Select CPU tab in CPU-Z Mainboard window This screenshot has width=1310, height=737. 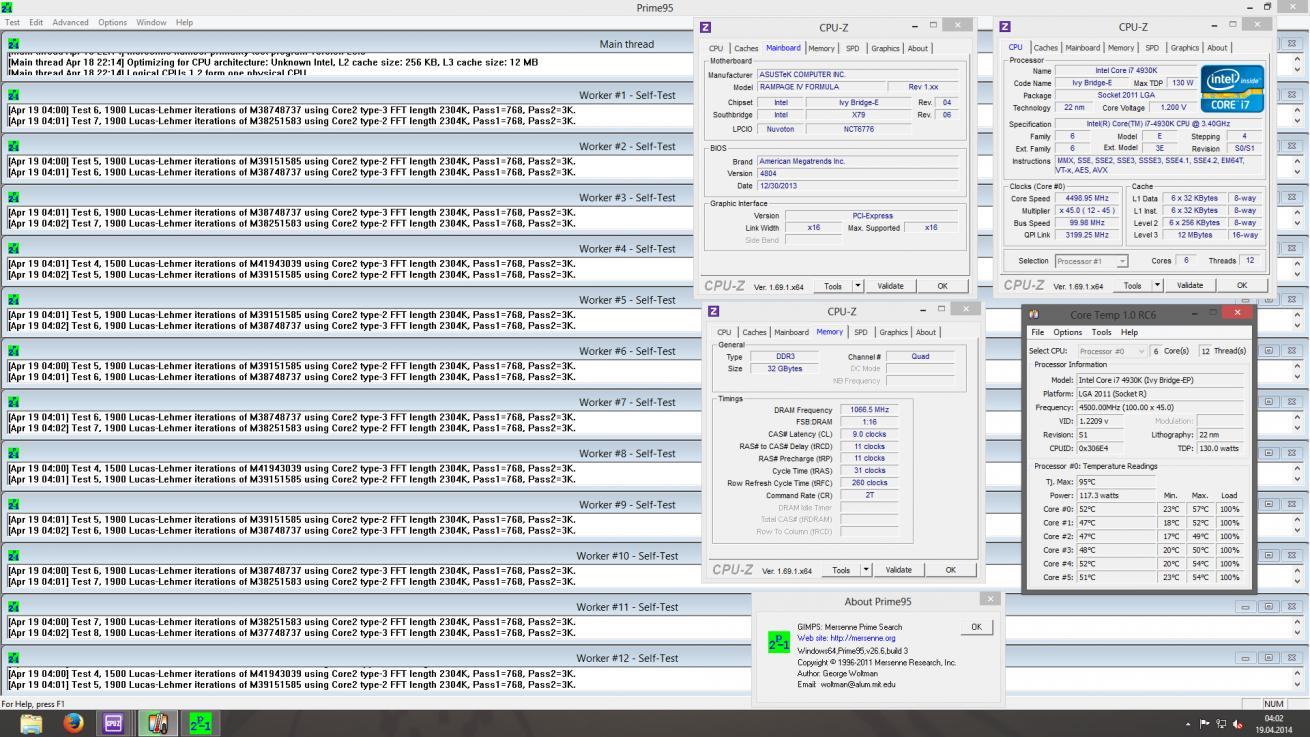tap(716, 48)
